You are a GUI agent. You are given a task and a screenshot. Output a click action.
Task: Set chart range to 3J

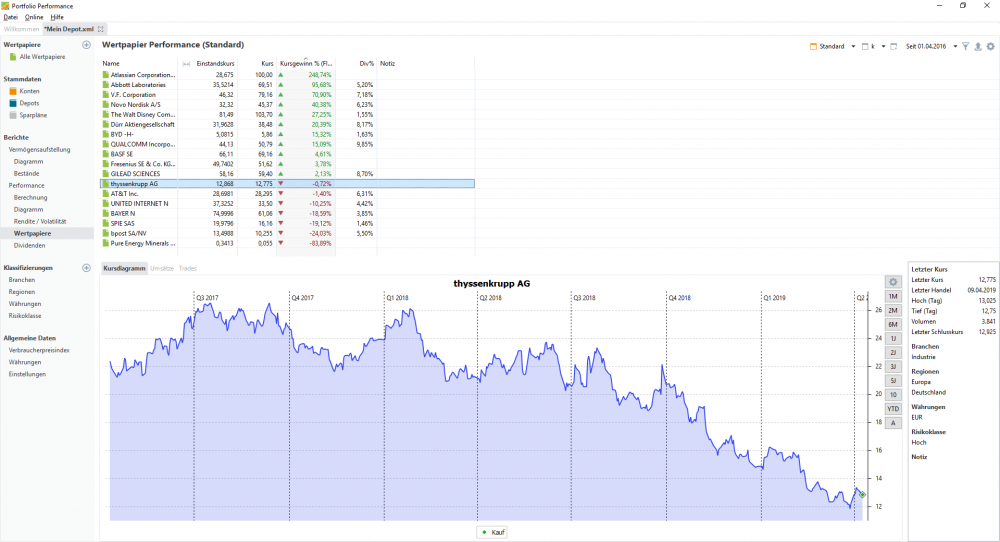tap(893, 367)
